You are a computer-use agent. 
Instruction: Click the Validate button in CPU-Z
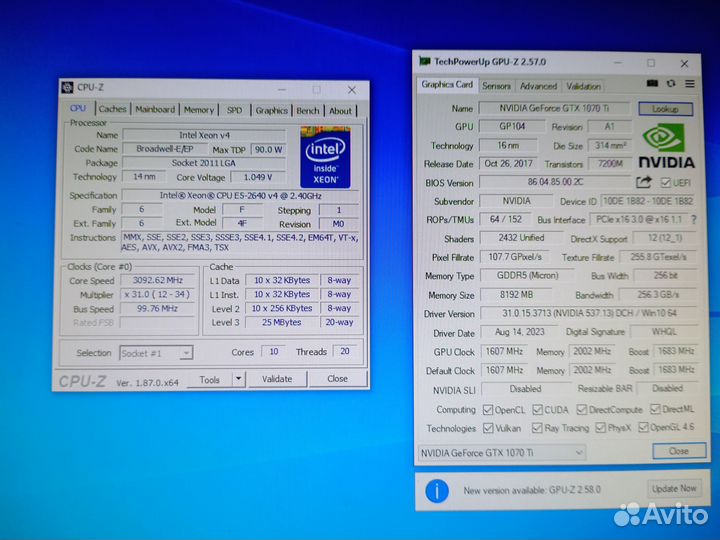coord(277,379)
